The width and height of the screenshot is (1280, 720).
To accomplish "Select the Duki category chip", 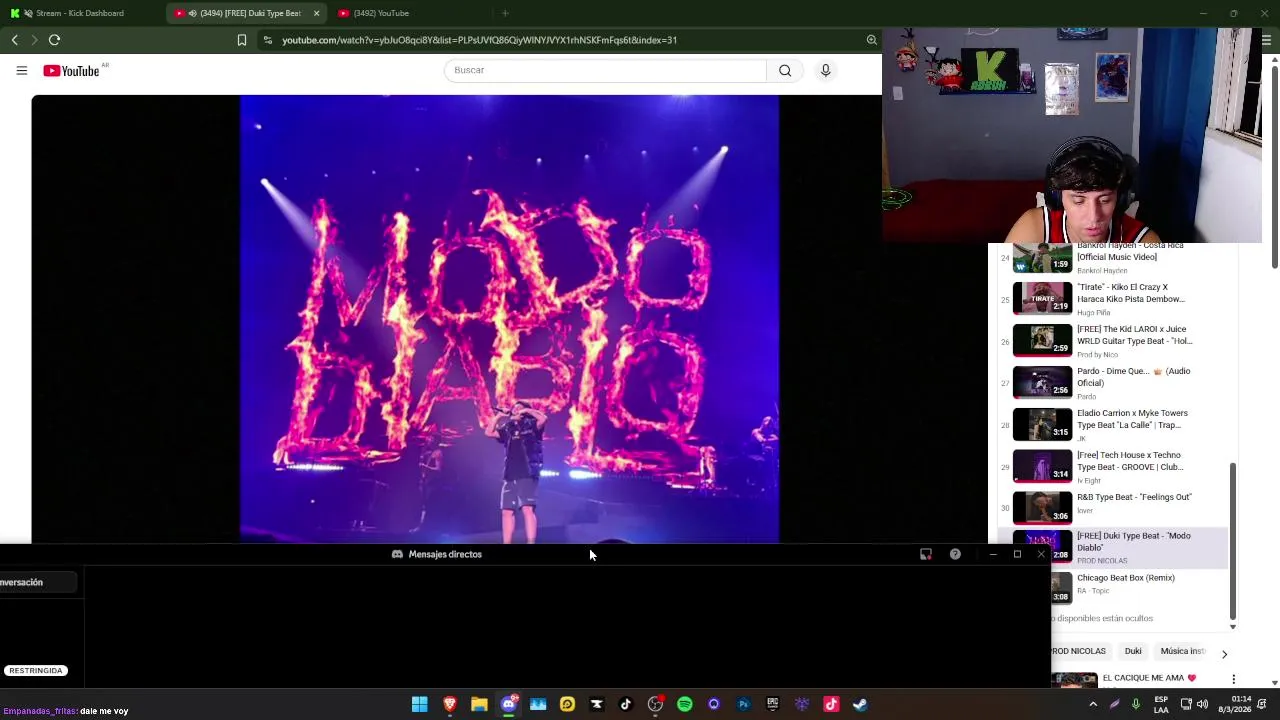I will (x=1133, y=651).
